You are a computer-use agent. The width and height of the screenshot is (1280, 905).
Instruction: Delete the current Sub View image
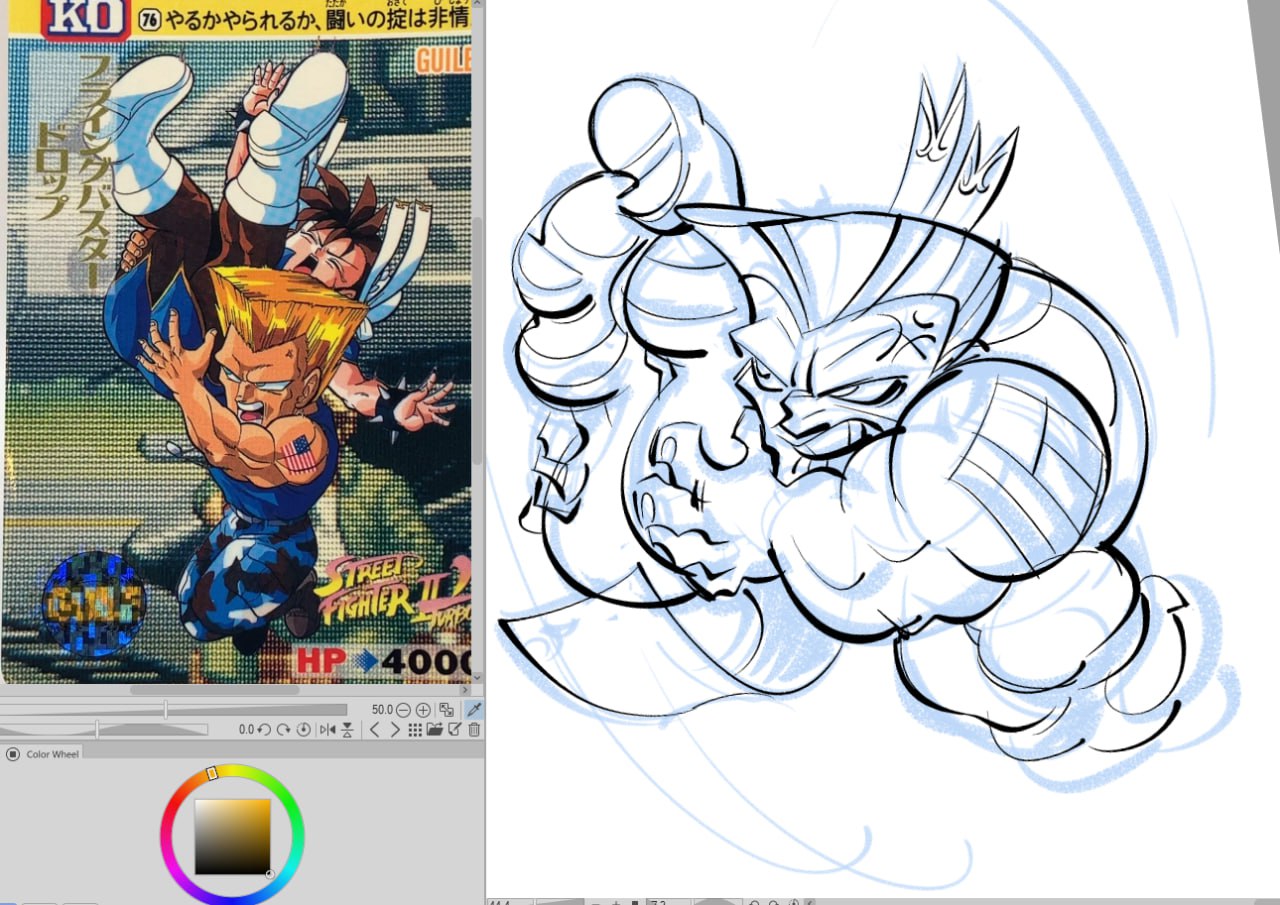click(x=474, y=730)
